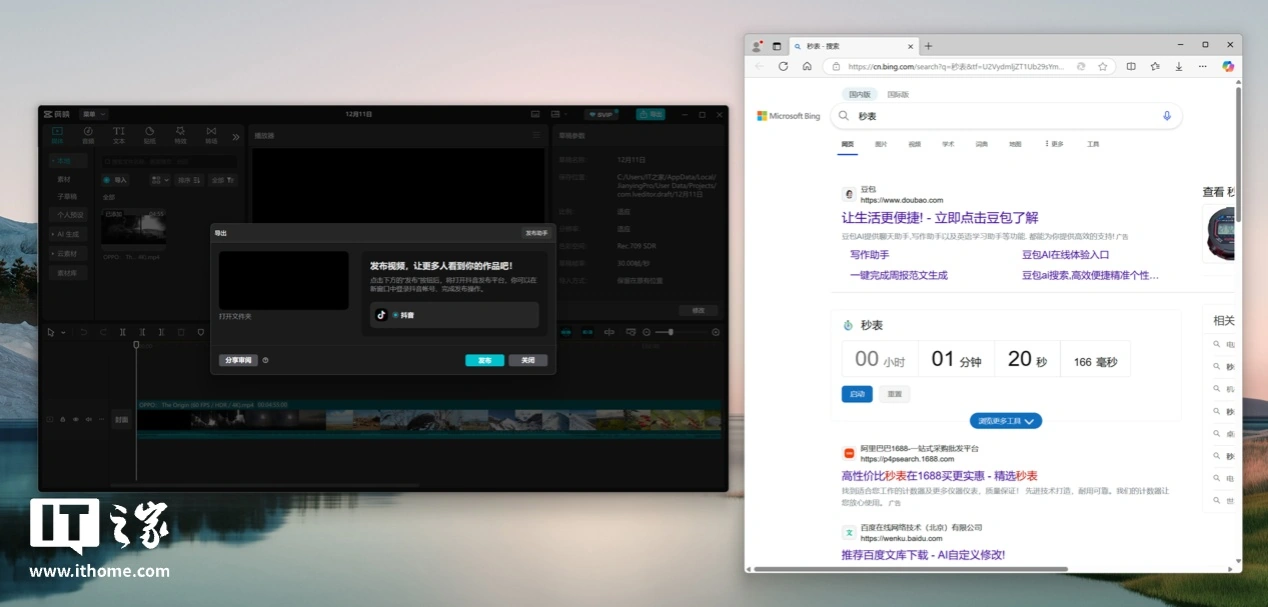Open the 地图 tab in Bing results
Viewport: 1268px width, 607px height.
click(1015, 144)
